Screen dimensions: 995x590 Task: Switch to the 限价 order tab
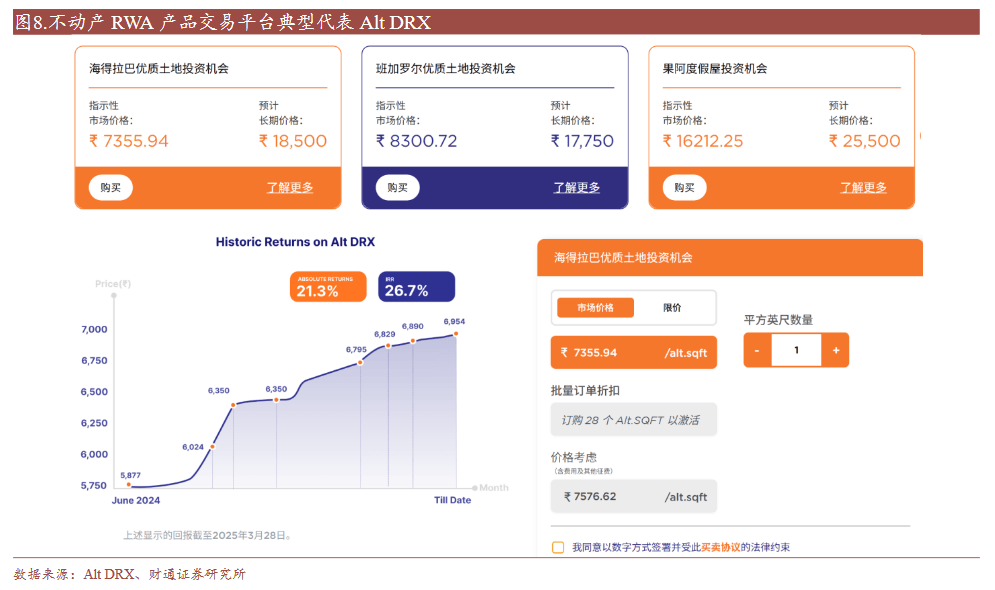pyautogui.click(x=673, y=308)
